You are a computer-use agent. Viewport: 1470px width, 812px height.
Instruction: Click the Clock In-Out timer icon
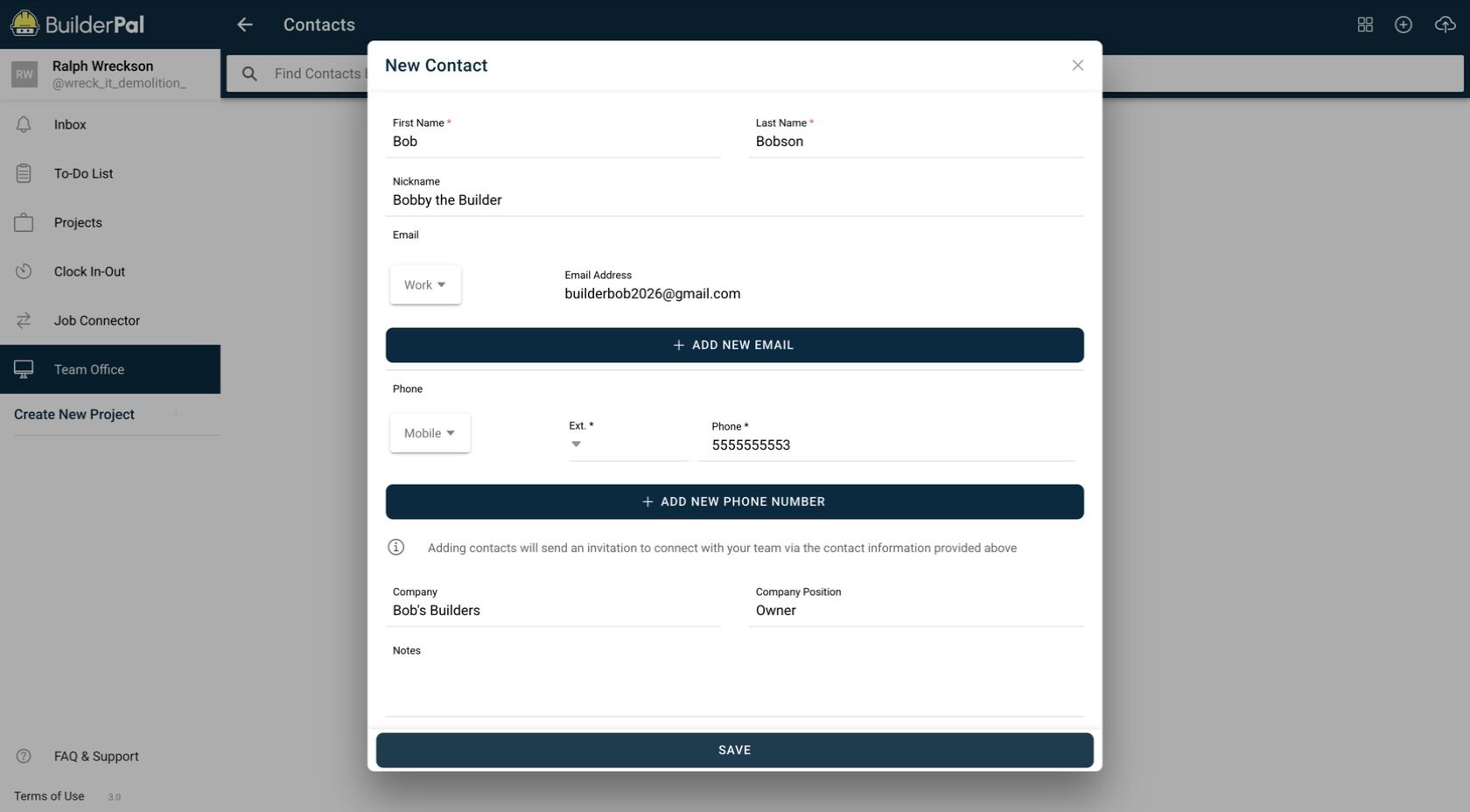click(x=24, y=271)
